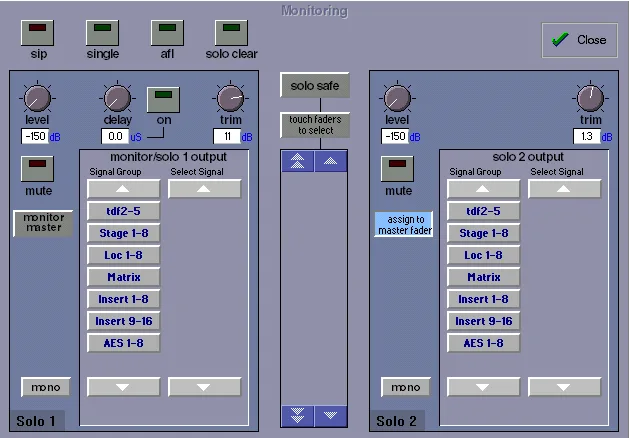Click Signal Group down arrow in solo 2 output
The width and height of the screenshot is (629, 438).
483,387
